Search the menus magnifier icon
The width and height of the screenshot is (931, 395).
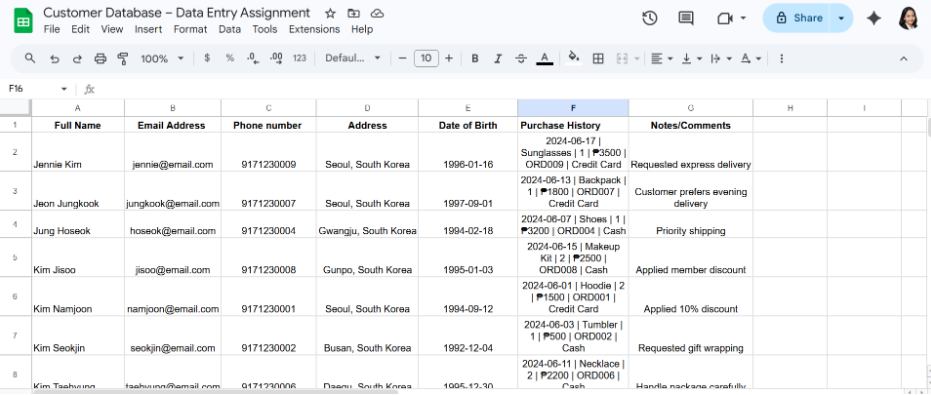pyautogui.click(x=30, y=58)
